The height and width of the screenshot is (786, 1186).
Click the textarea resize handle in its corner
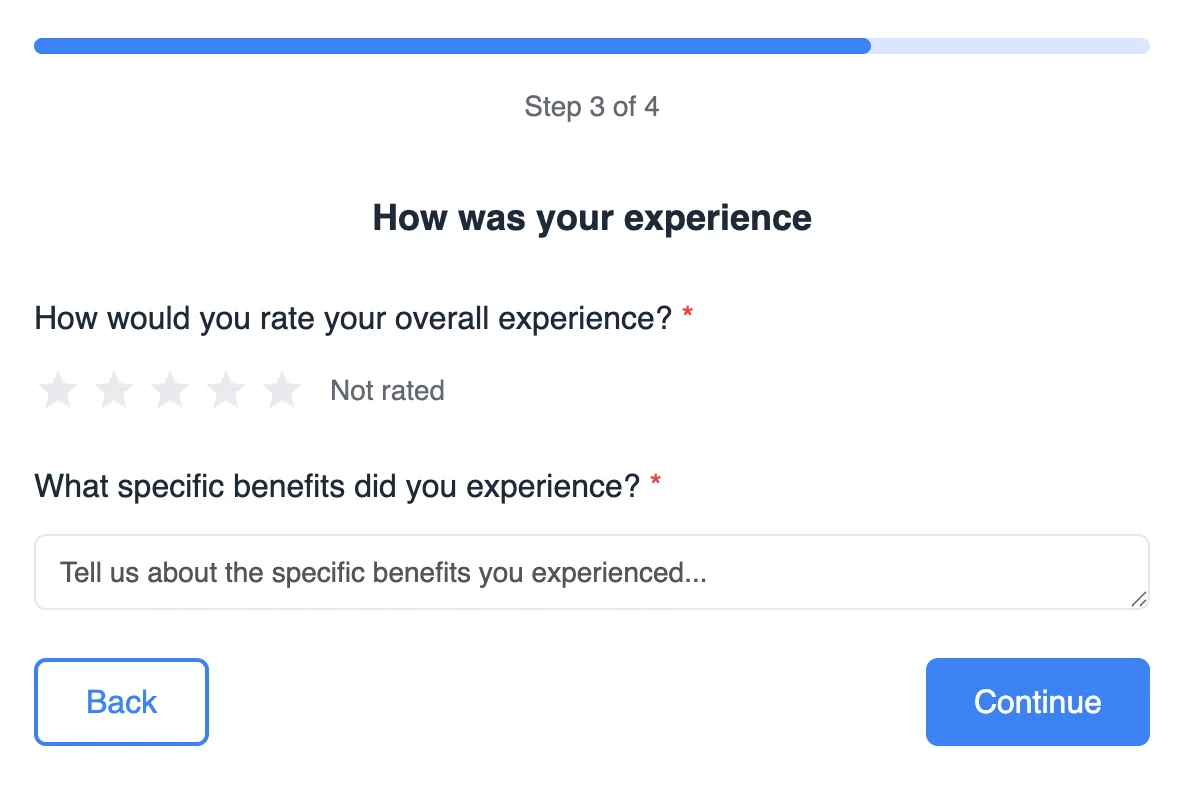pyautogui.click(x=1139, y=598)
